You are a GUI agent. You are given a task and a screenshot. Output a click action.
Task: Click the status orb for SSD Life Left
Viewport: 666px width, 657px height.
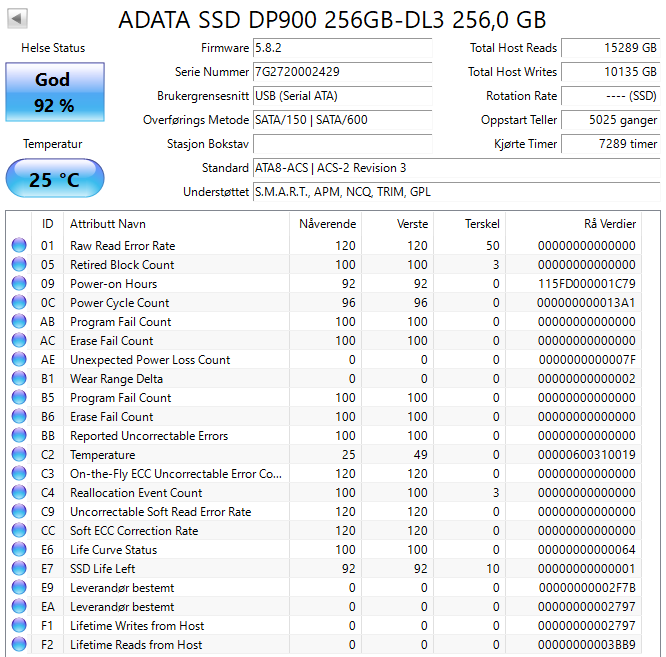19,568
